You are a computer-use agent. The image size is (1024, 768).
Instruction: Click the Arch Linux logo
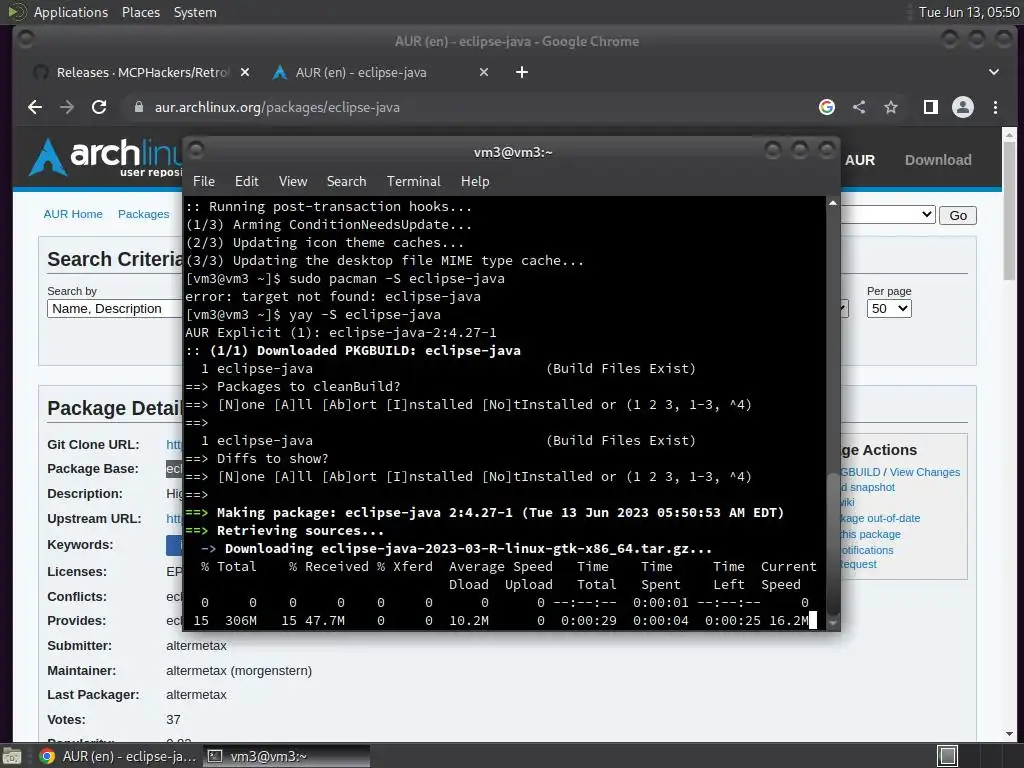coord(104,157)
